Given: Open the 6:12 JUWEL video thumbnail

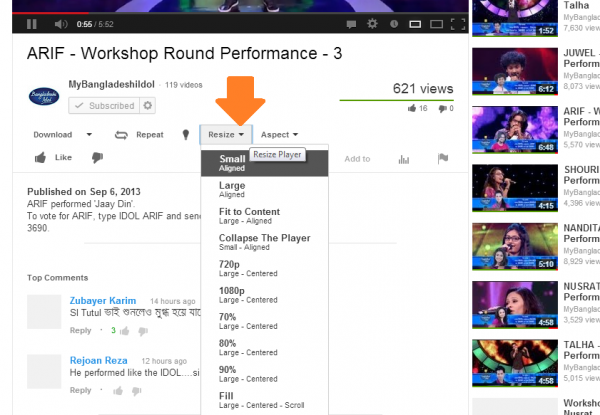Looking at the screenshot, I should (515, 71).
